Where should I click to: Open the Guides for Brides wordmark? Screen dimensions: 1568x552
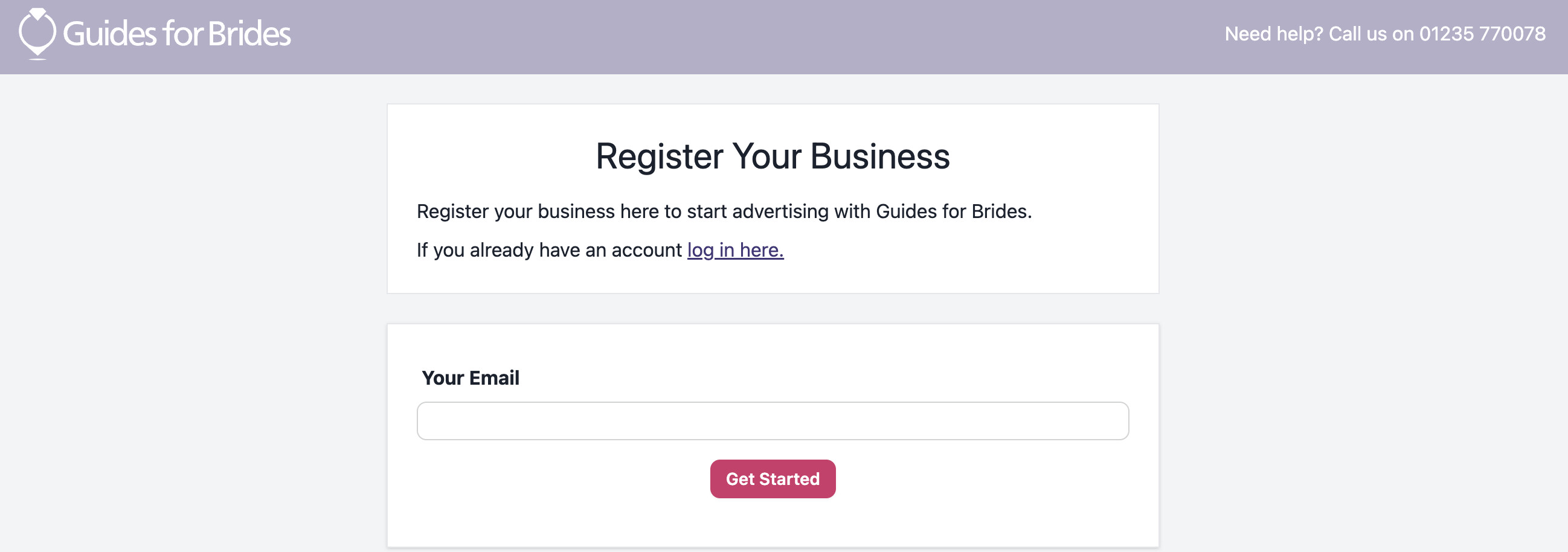pyautogui.click(x=176, y=34)
